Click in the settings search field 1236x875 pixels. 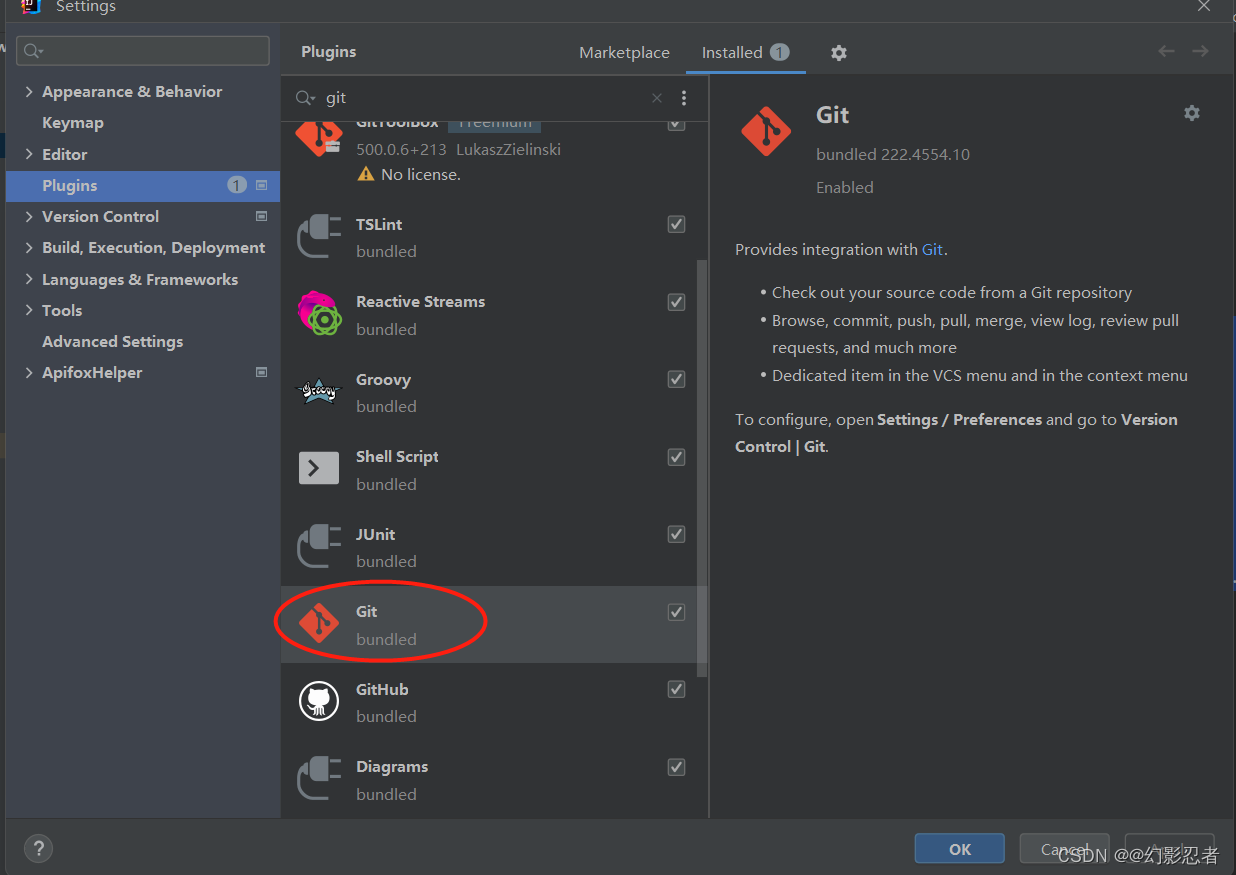(143, 51)
